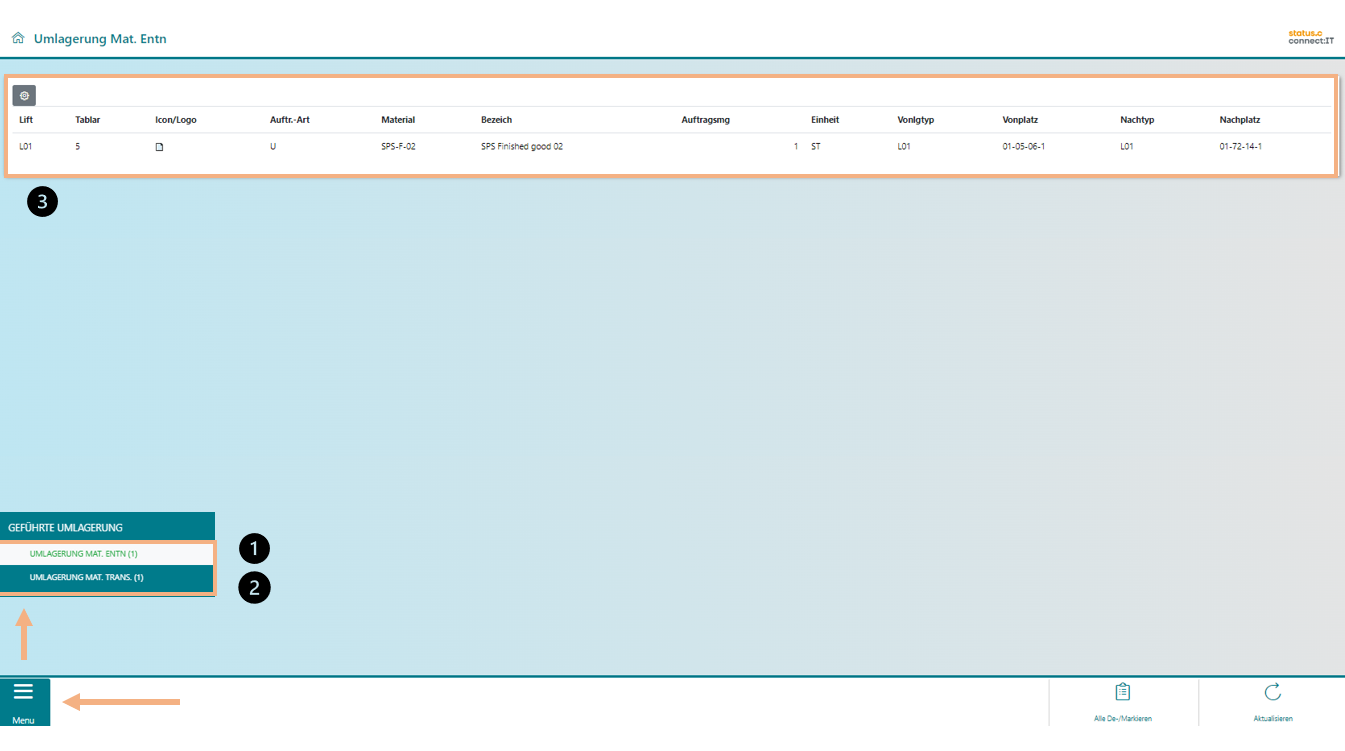
Task: Sort by the Lift column header
Action: pyautogui.click(x=26, y=120)
